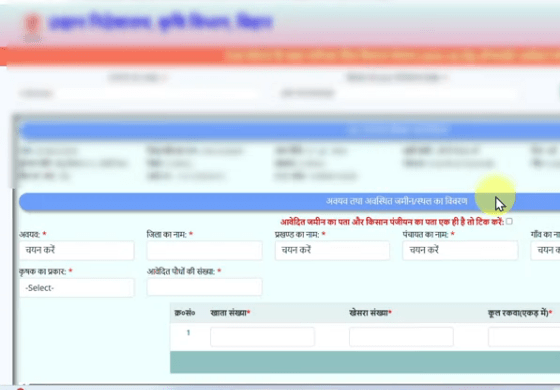Viewport: 560px width, 390px height.
Task: Click the खेसरा संख्या column header
Action: point(370,313)
